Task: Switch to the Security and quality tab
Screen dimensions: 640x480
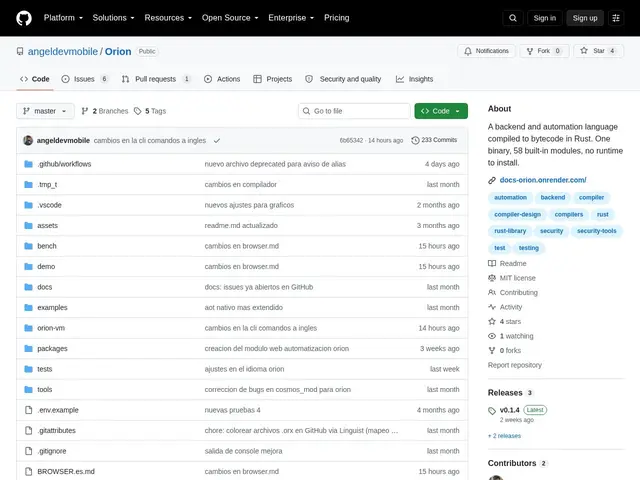Action: [343, 79]
